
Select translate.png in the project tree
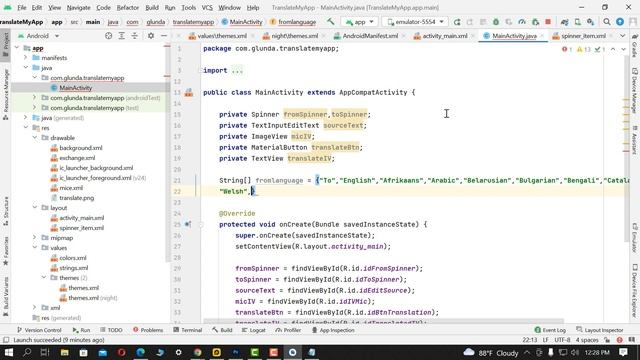76,198
